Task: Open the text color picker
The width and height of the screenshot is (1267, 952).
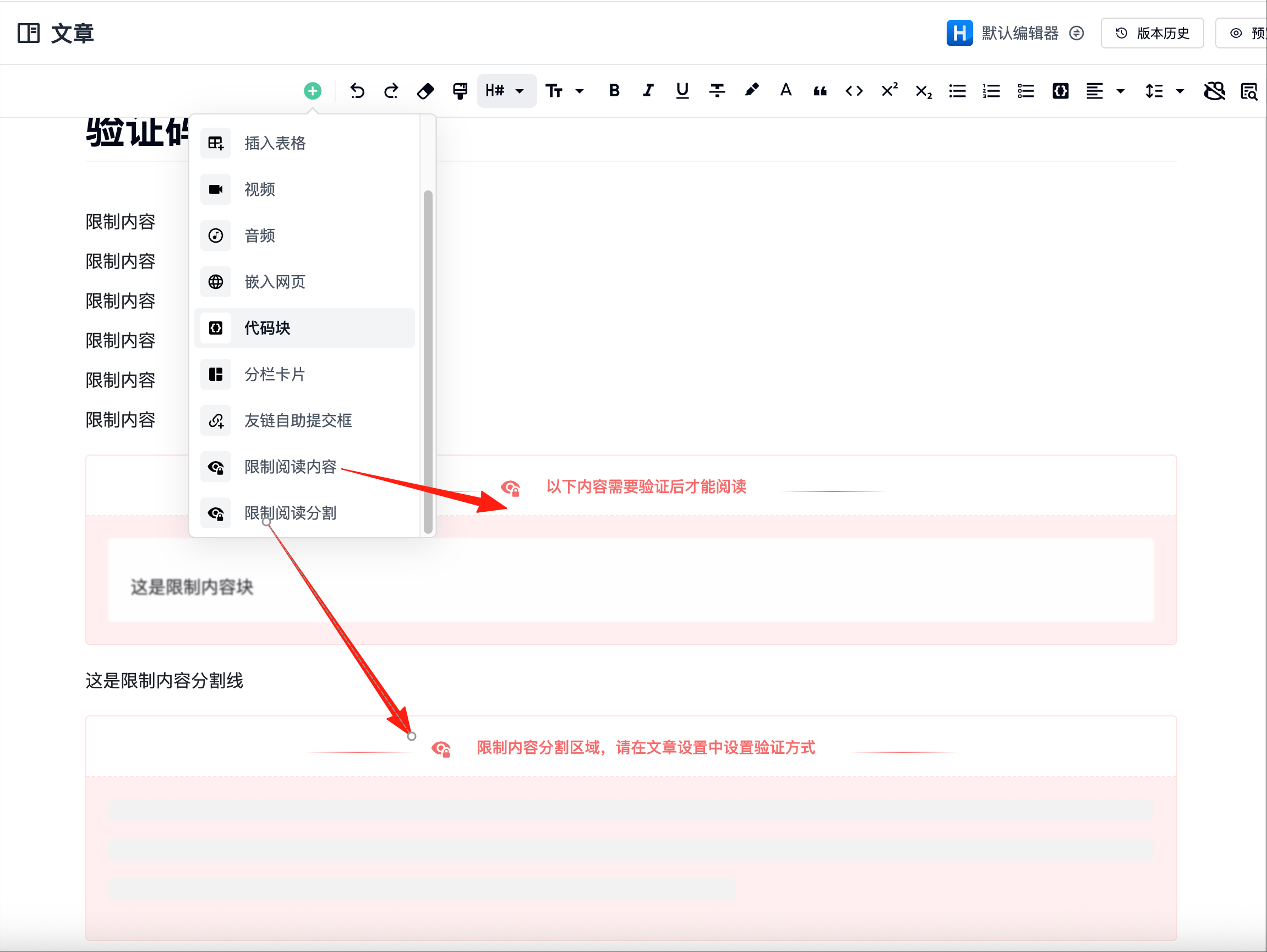Action: 785,90
